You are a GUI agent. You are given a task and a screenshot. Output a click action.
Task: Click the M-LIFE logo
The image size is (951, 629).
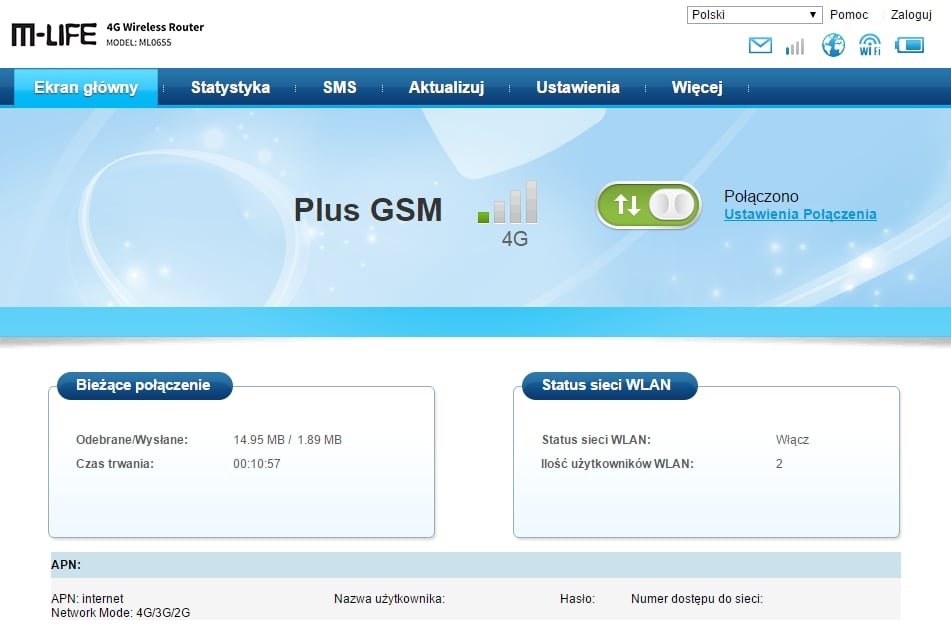coord(54,35)
